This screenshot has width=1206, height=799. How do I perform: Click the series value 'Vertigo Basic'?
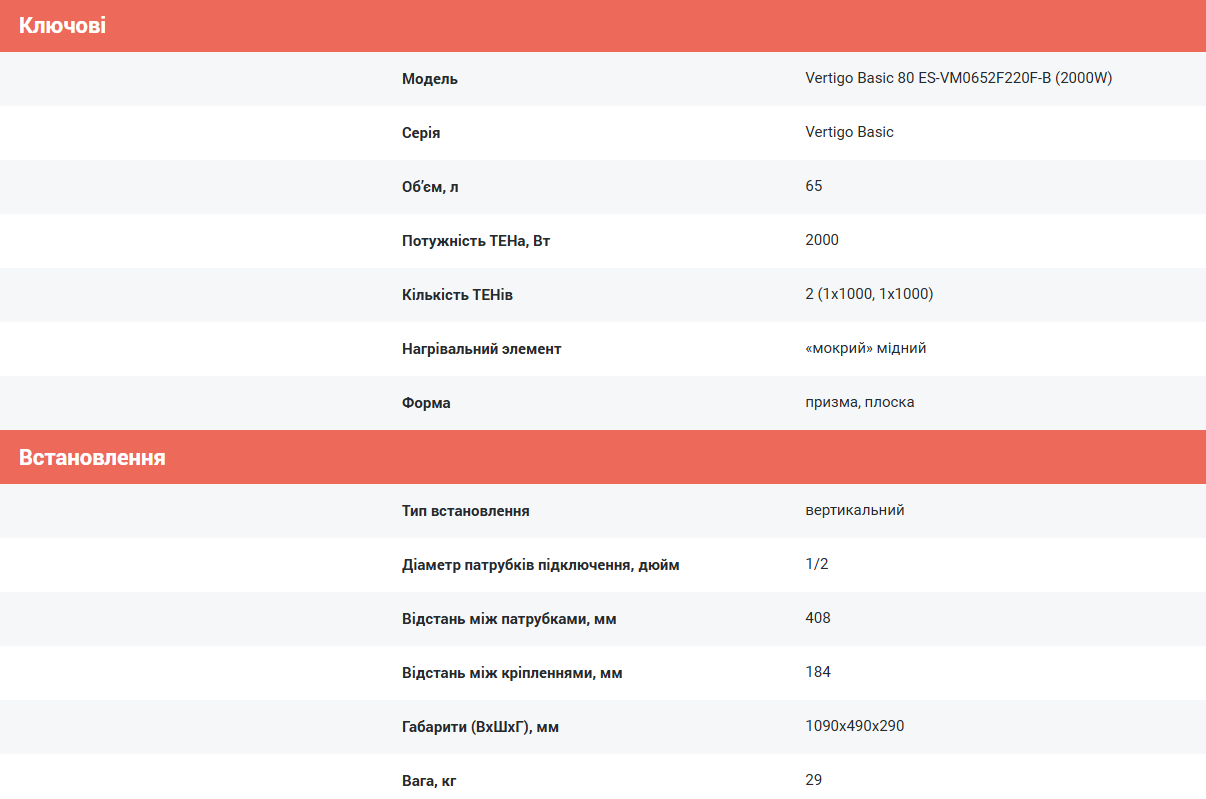pos(849,132)
